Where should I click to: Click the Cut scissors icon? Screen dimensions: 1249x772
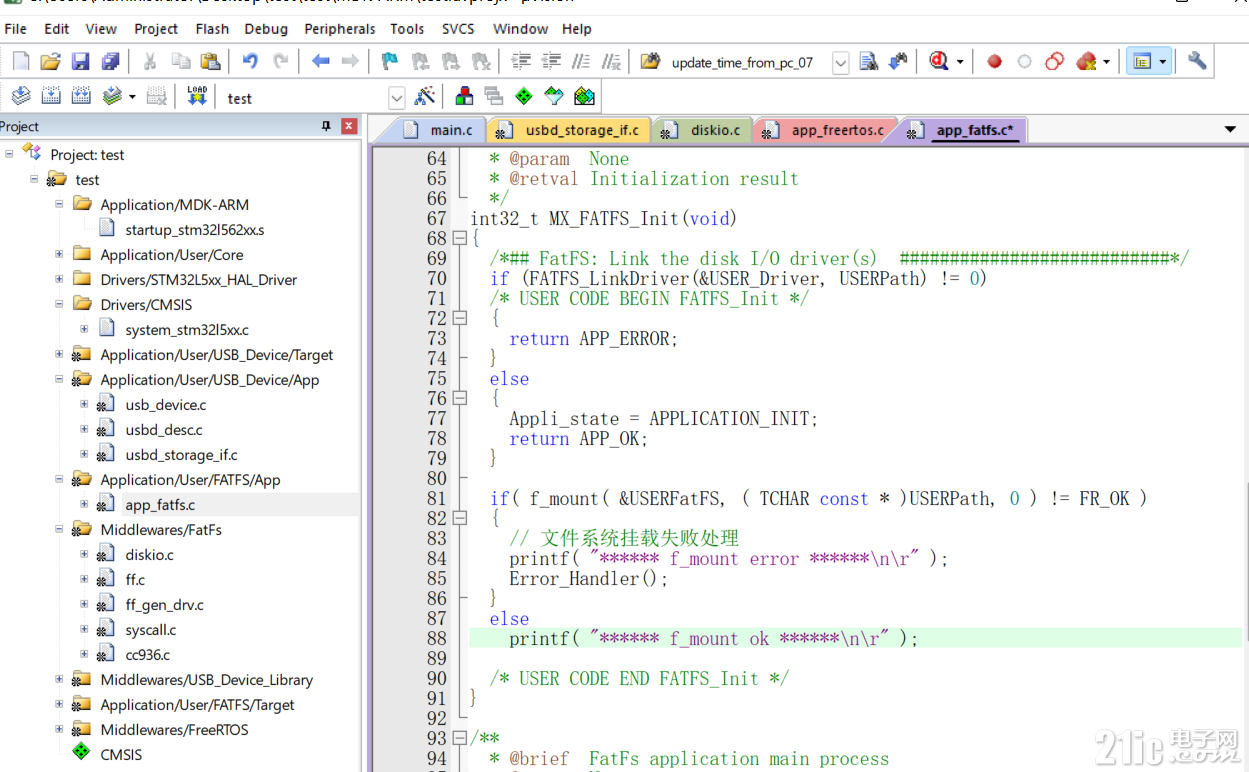coord(150,62)
